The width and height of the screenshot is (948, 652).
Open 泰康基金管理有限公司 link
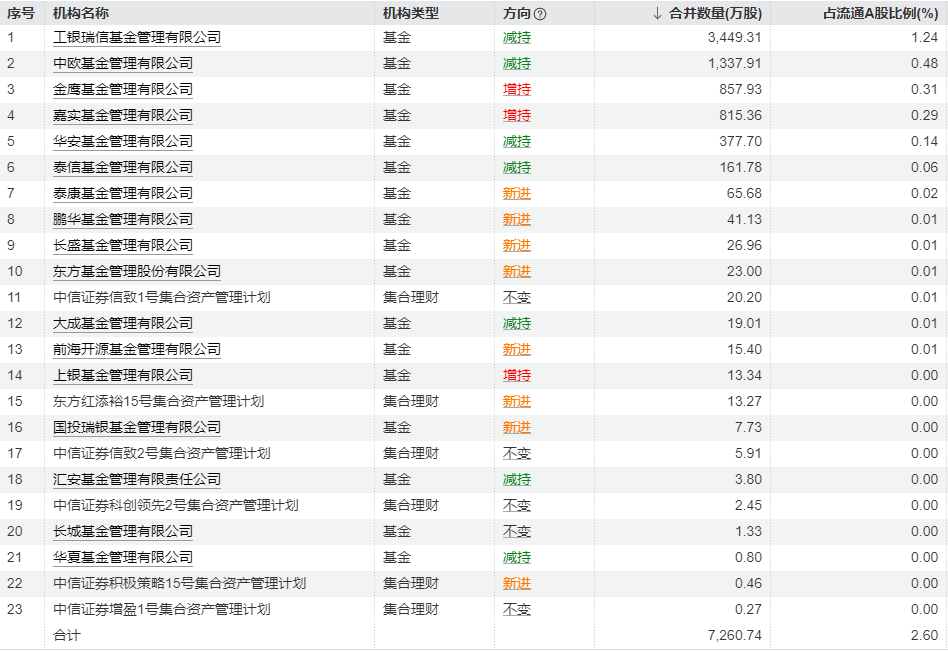tap(123, 194)
